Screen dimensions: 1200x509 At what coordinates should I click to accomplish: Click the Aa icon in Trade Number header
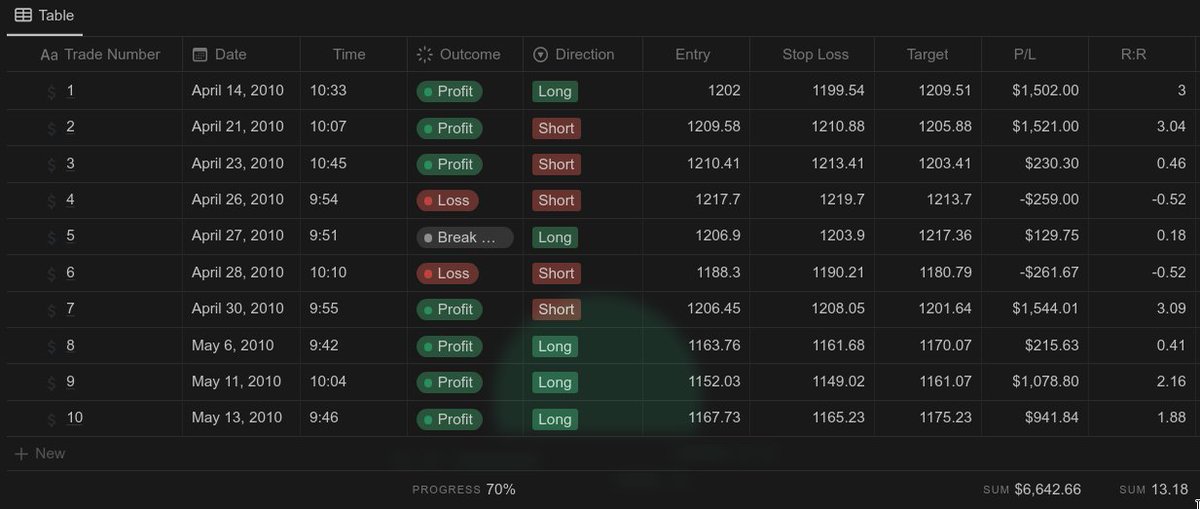[x=49, y=55]
